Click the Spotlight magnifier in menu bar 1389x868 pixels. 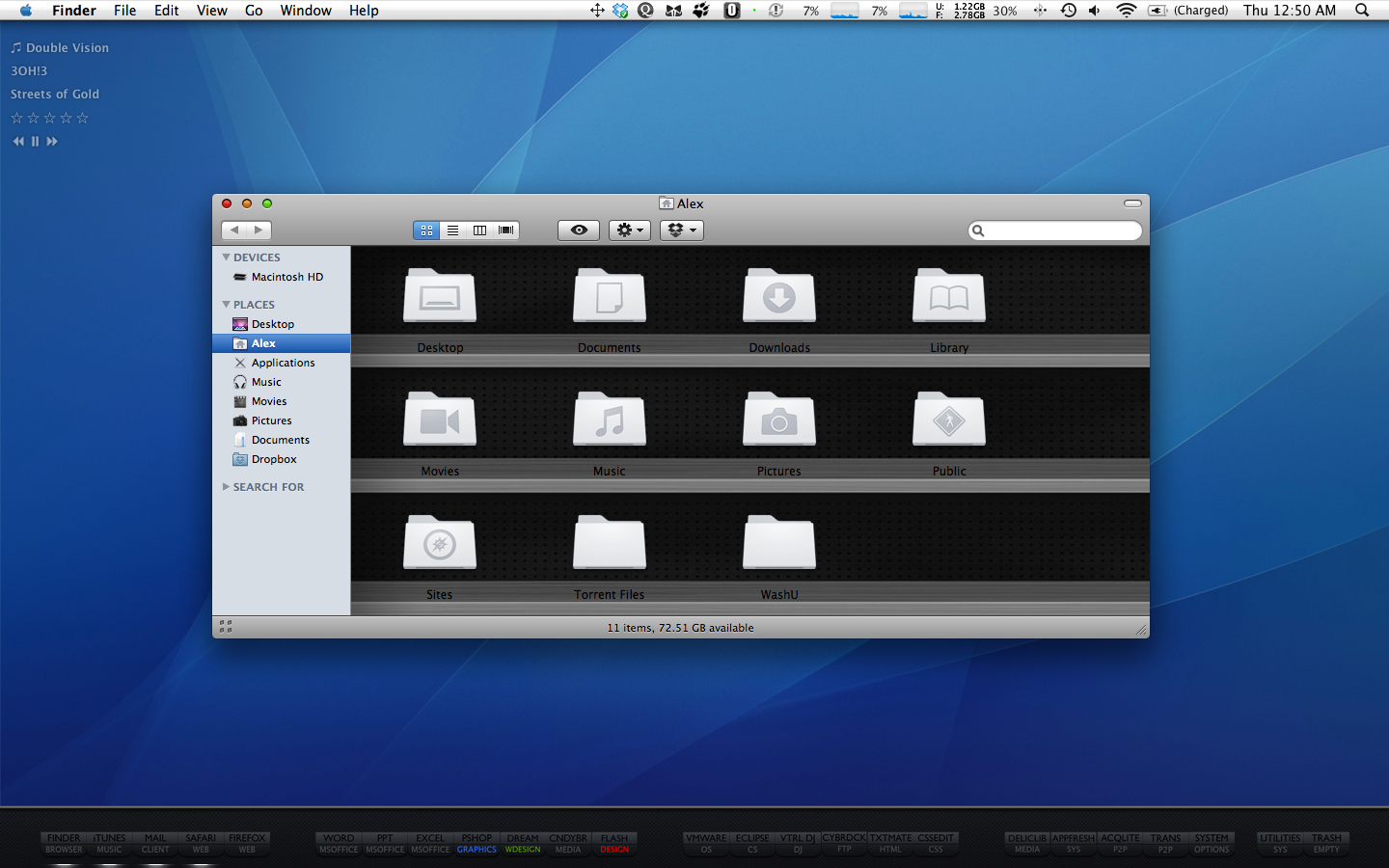pyautogui.click(x=1362, y=11)
